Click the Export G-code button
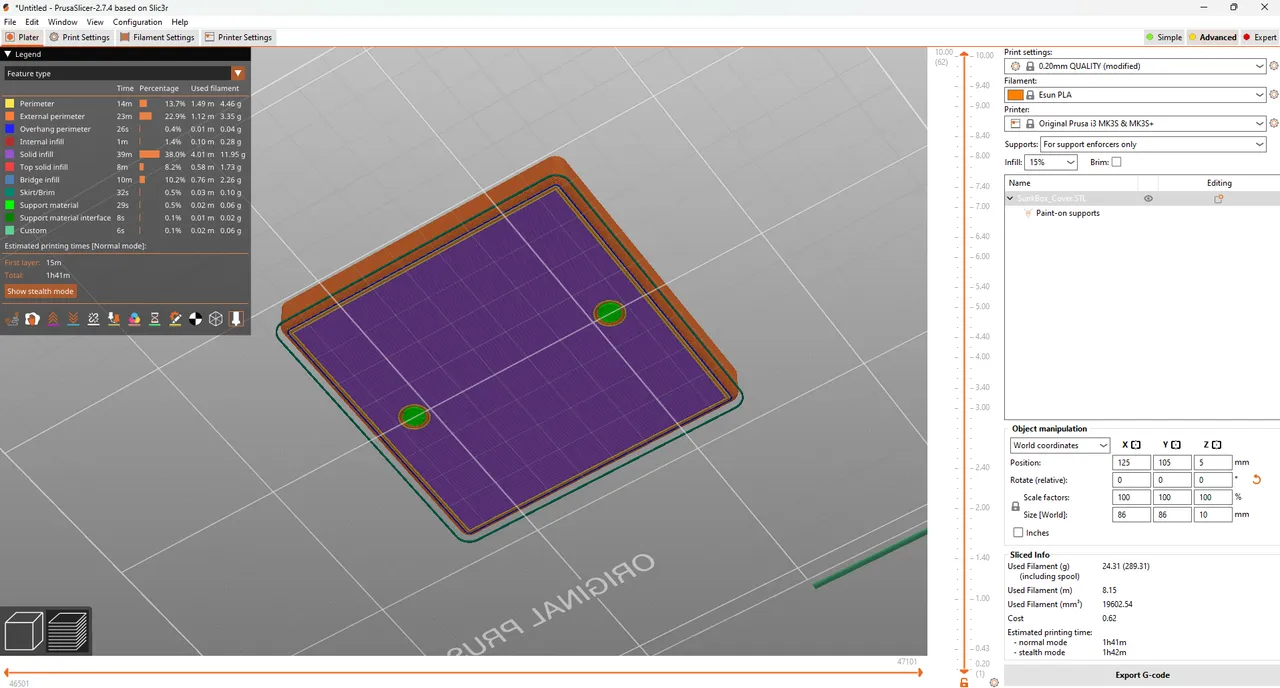 (1142, 675)
